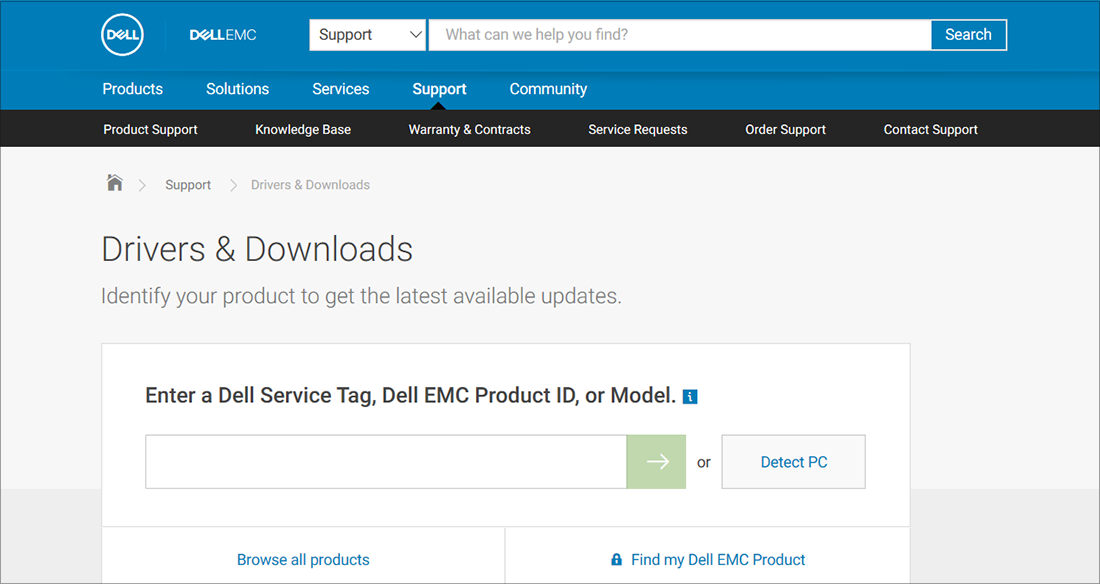1100x584 pixels.
Task: Click the green arrow submit icon
Action: click(656, 461)
